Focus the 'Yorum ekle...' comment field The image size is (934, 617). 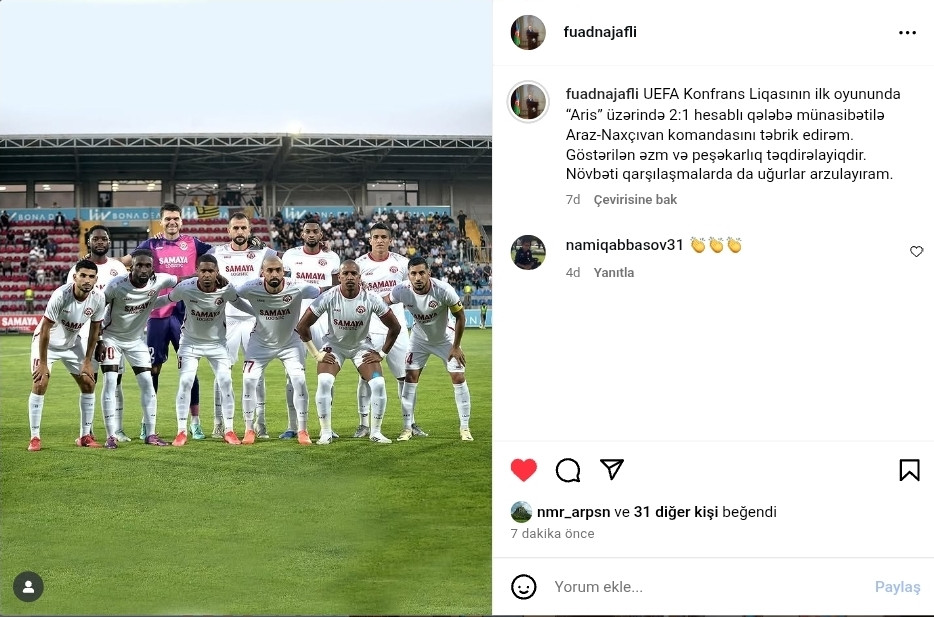pos(709,587)
